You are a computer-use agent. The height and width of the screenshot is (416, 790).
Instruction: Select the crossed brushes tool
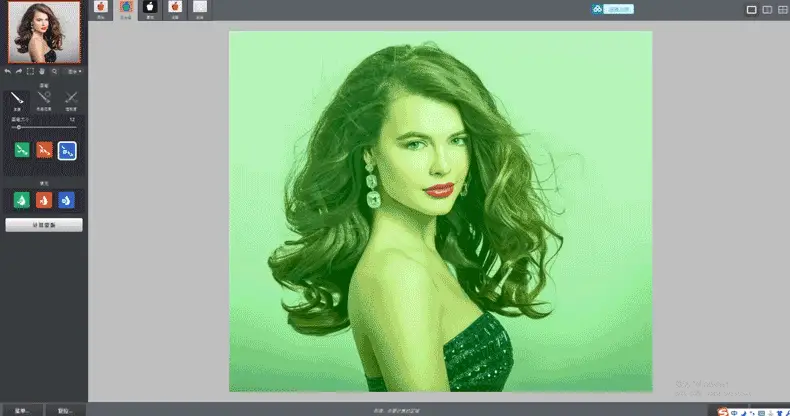(71, 101)
